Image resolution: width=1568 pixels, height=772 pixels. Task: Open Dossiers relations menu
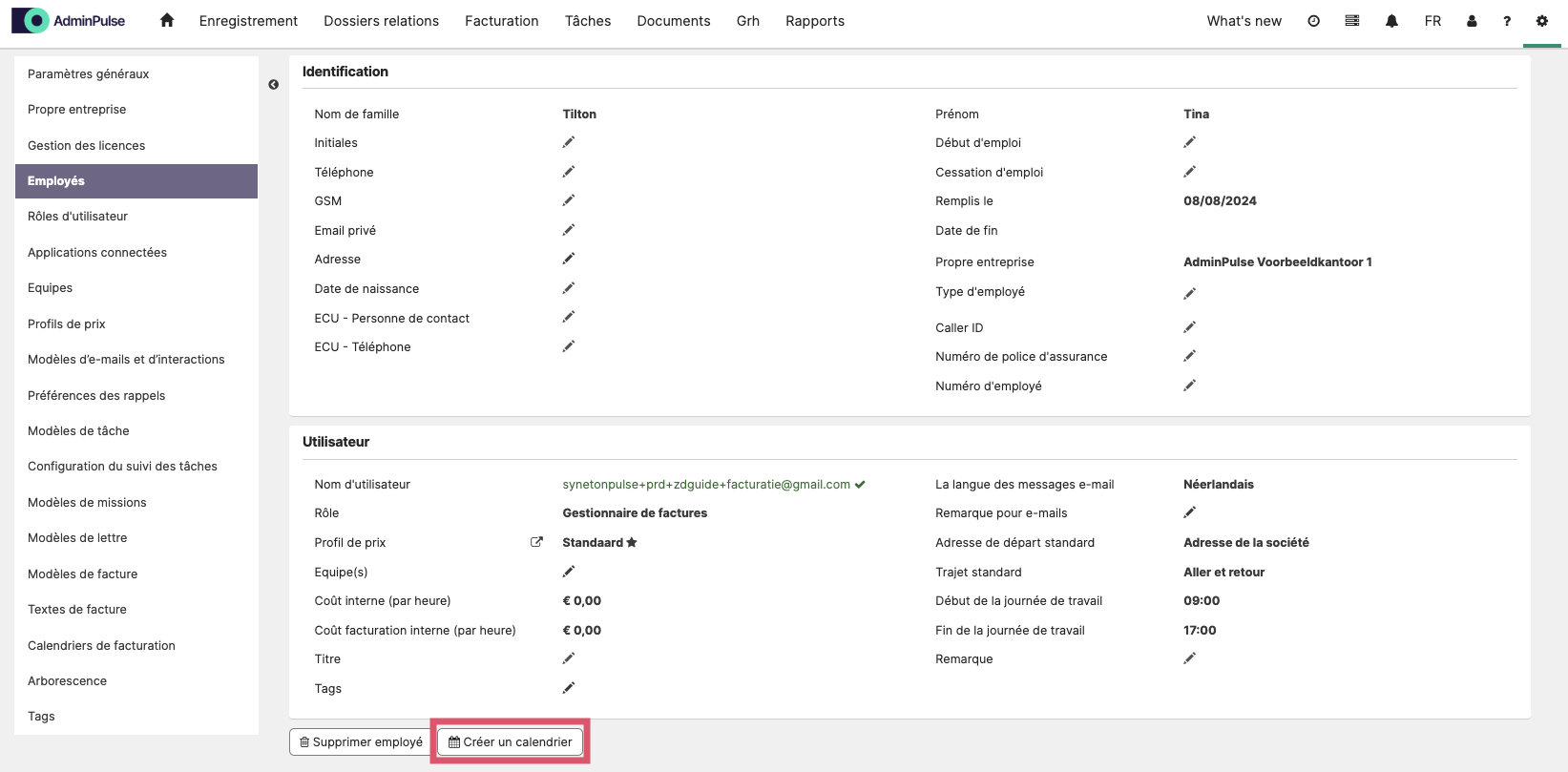tap(382, 21)
